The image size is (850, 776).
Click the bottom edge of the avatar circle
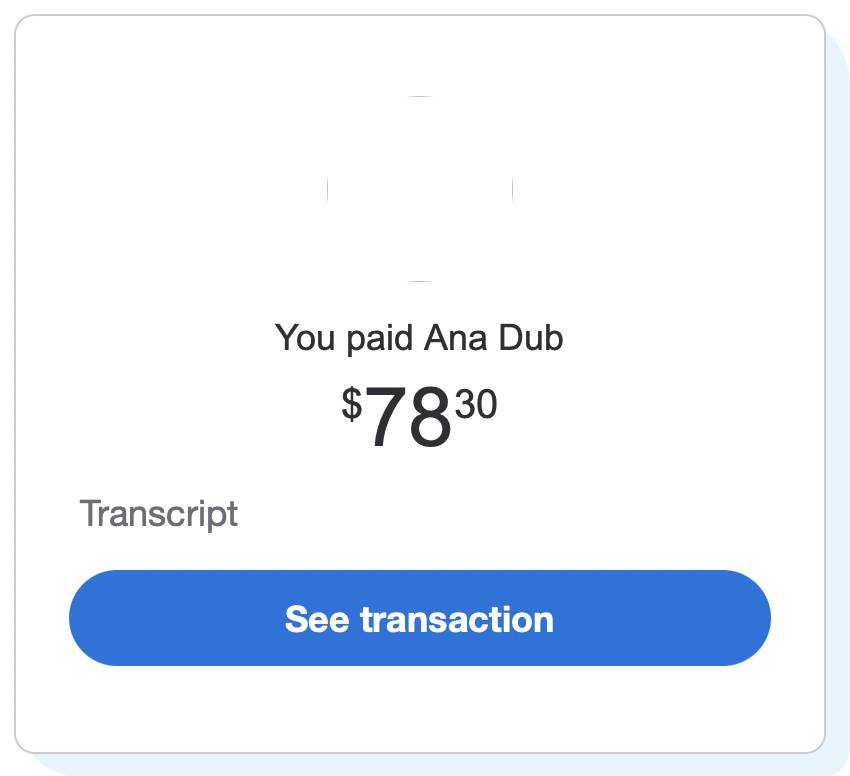pyautogui.click(x=420, y=280)
